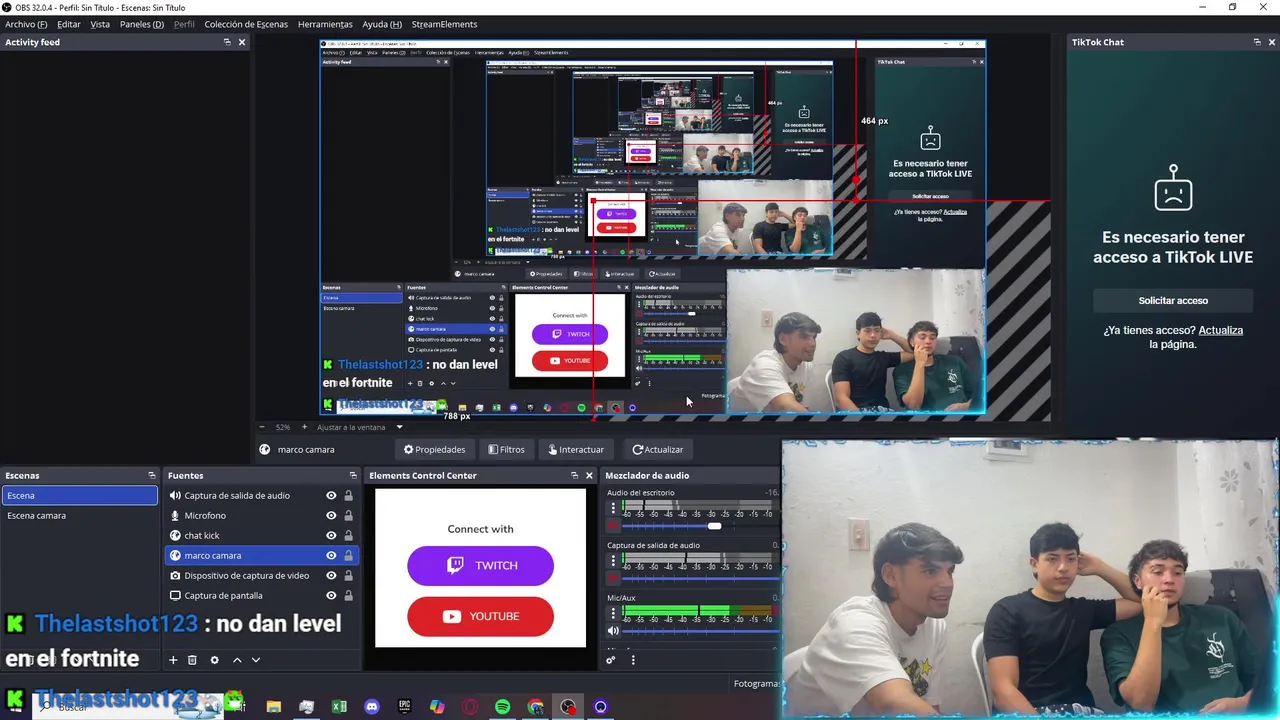Click Solicitar acceso in TikTok Chat
Viewport: 1280px width, 720px height.
(1173, 300)
